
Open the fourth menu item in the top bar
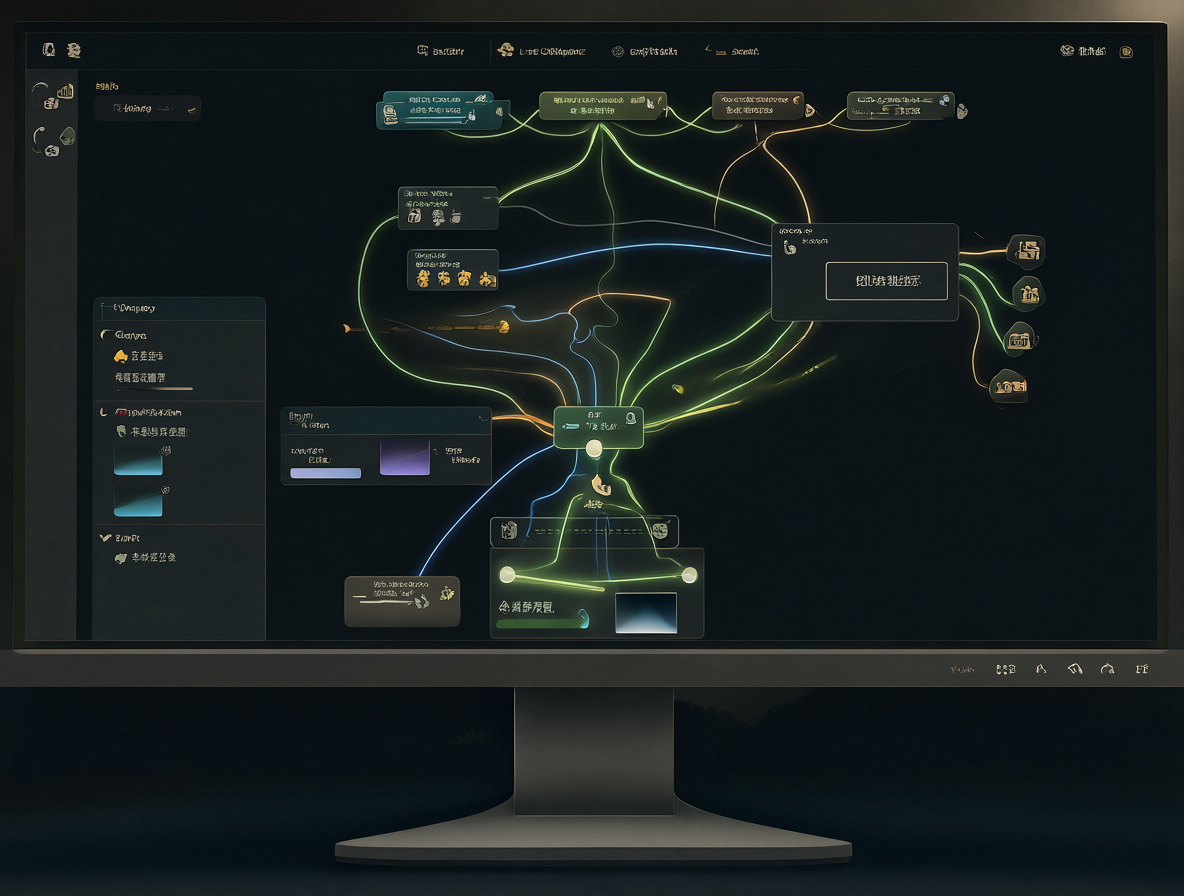732,51
